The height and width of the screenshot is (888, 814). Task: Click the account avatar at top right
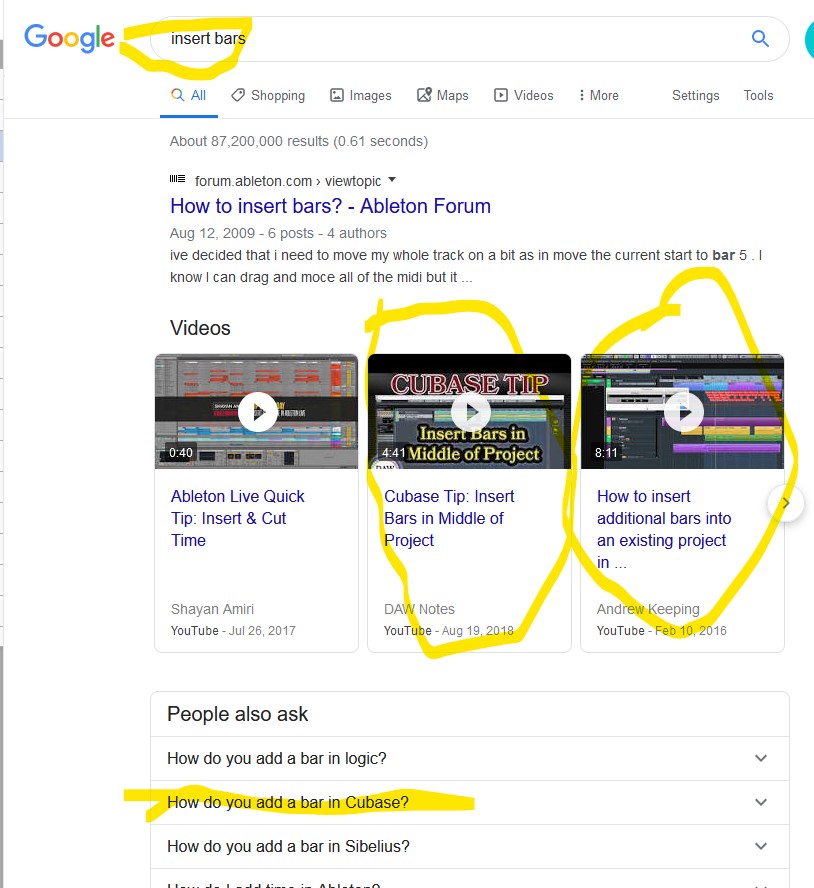[809, 39]
